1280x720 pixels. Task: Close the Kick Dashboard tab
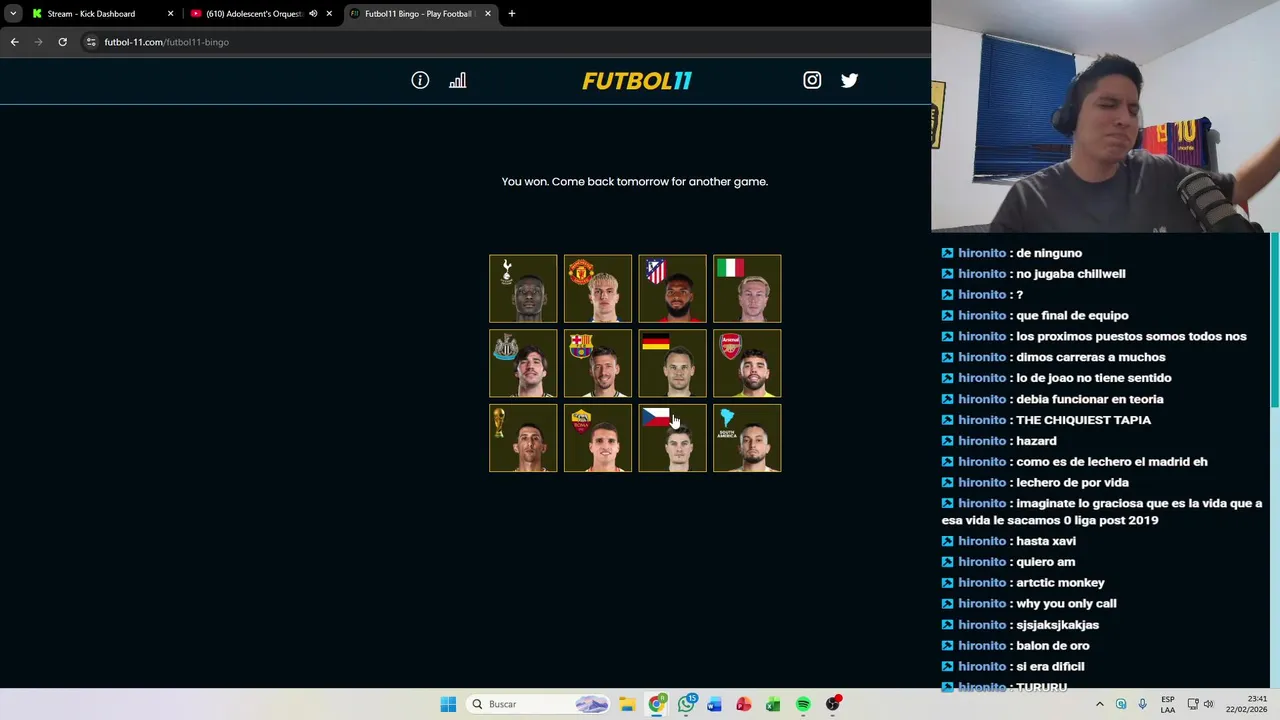point(170,14)
